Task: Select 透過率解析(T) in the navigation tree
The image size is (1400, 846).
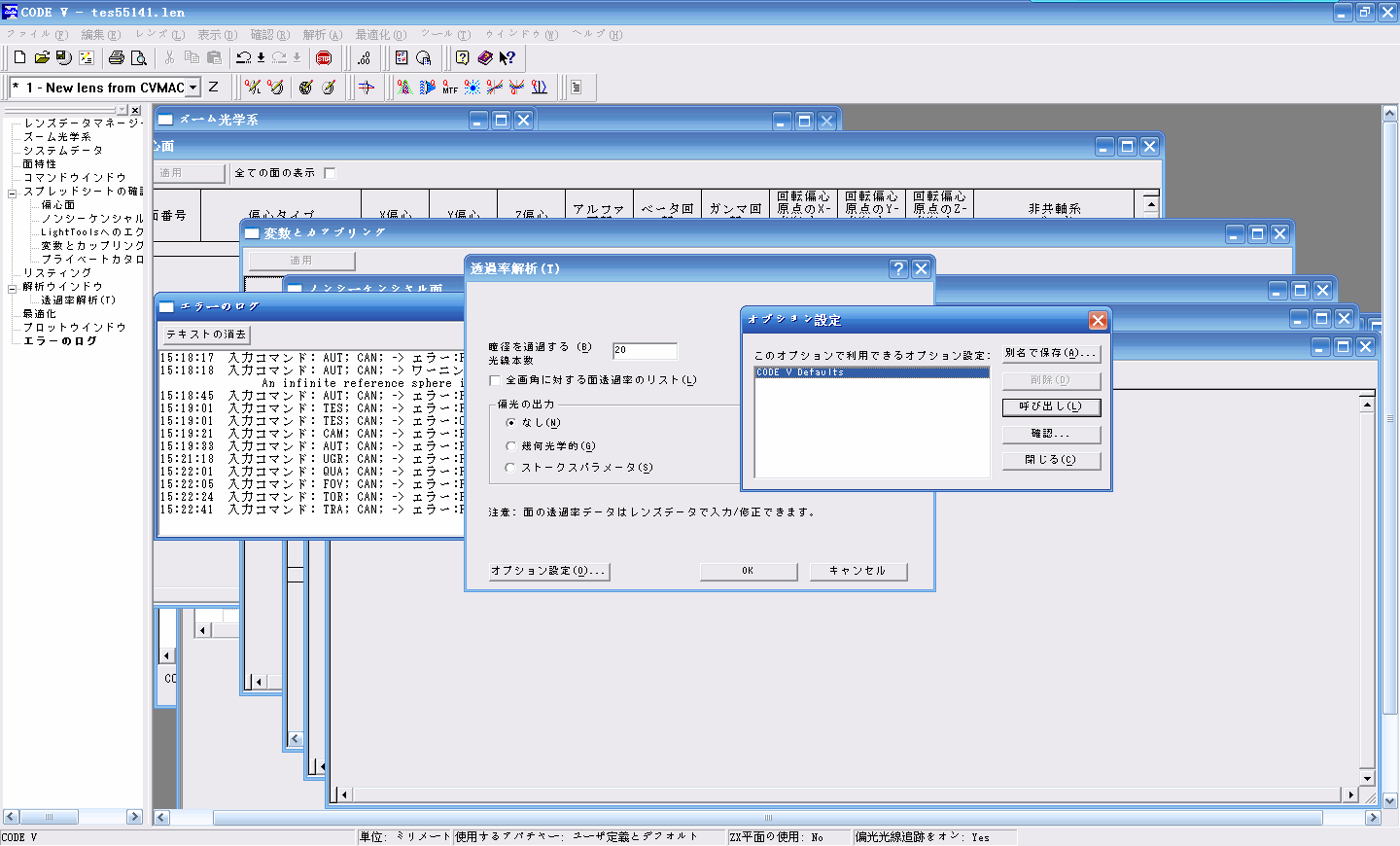Action: coord(79,300)
